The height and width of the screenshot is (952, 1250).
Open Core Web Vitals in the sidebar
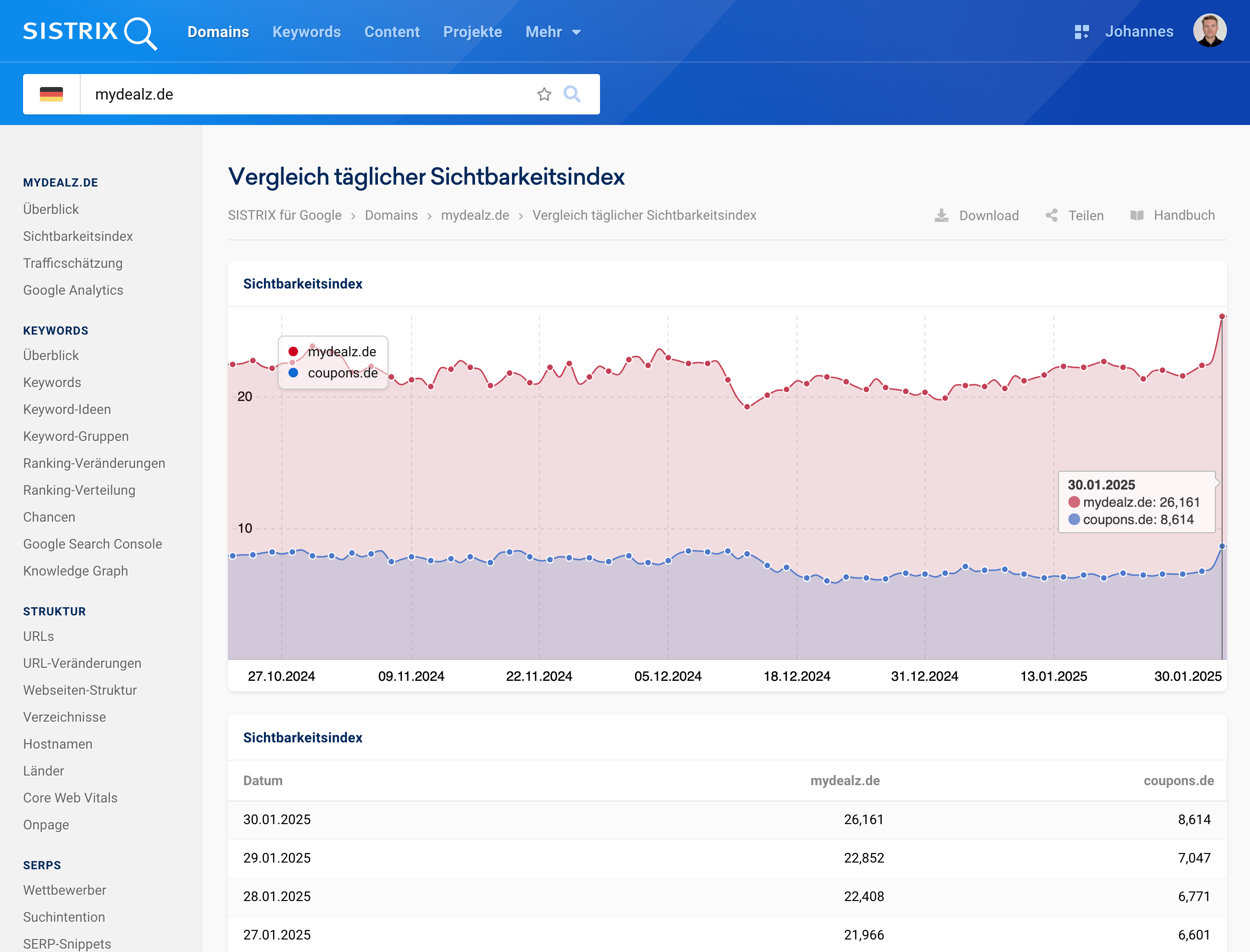point(70,798)
